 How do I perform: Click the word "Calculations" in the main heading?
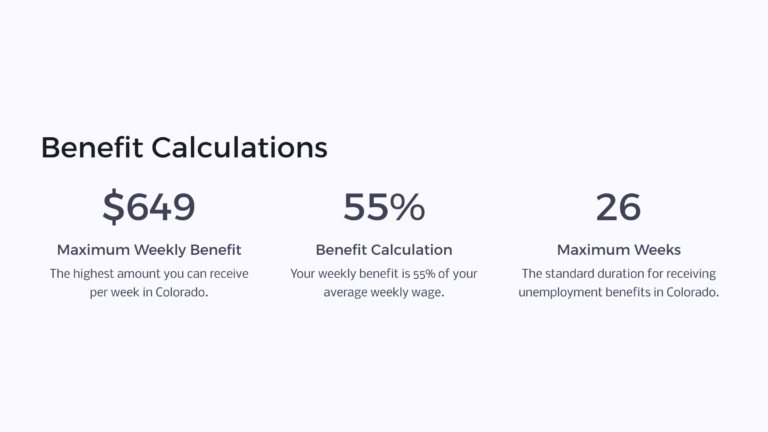[x=240, y=148]
